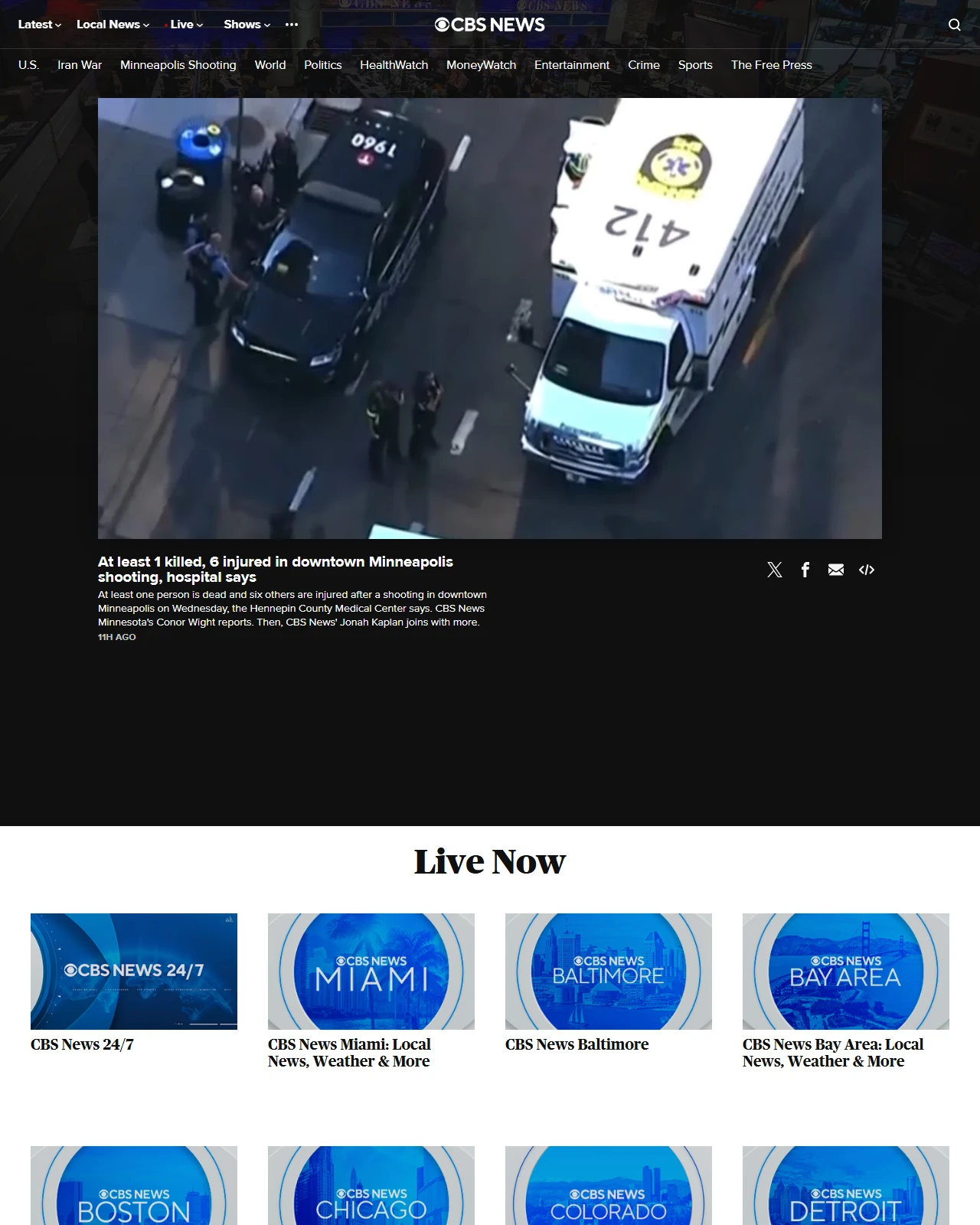The height and width of the screenshot is (1225, 980).
Task: Open the CBS News Boston thumbnail
Action: [x=134, y=1185]
